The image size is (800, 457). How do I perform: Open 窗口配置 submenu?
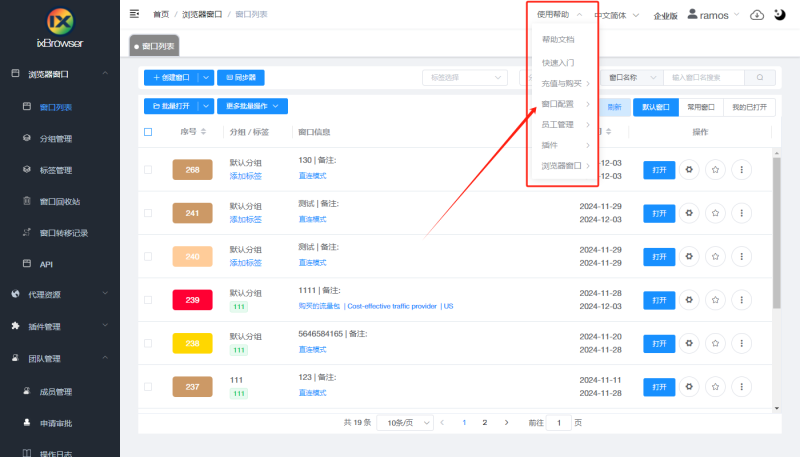pyautogui.click(x=565, y=104)
